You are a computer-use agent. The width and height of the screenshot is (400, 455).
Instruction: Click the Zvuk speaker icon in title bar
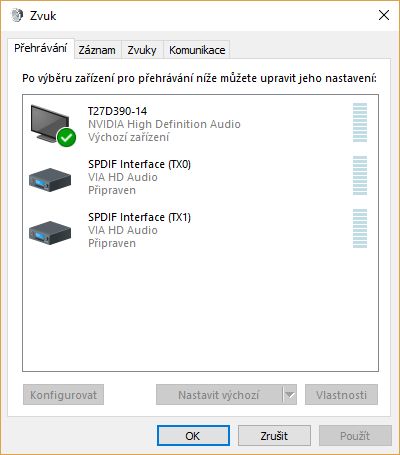(x=17, y=15)
